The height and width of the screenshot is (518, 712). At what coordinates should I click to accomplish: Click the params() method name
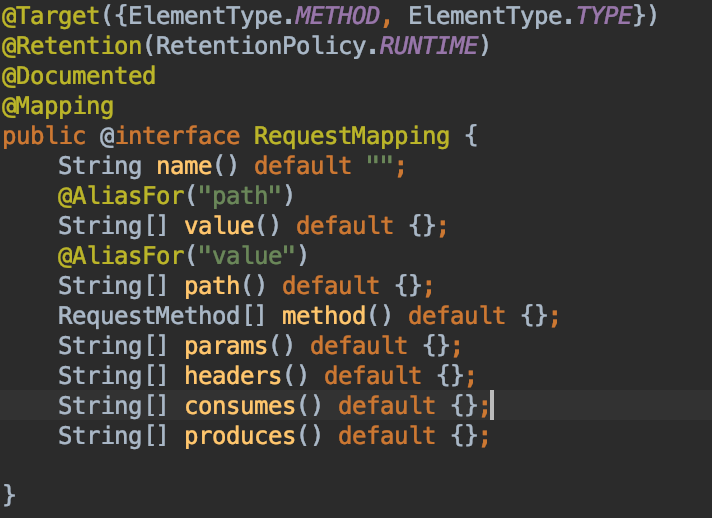tap(226, 345)
